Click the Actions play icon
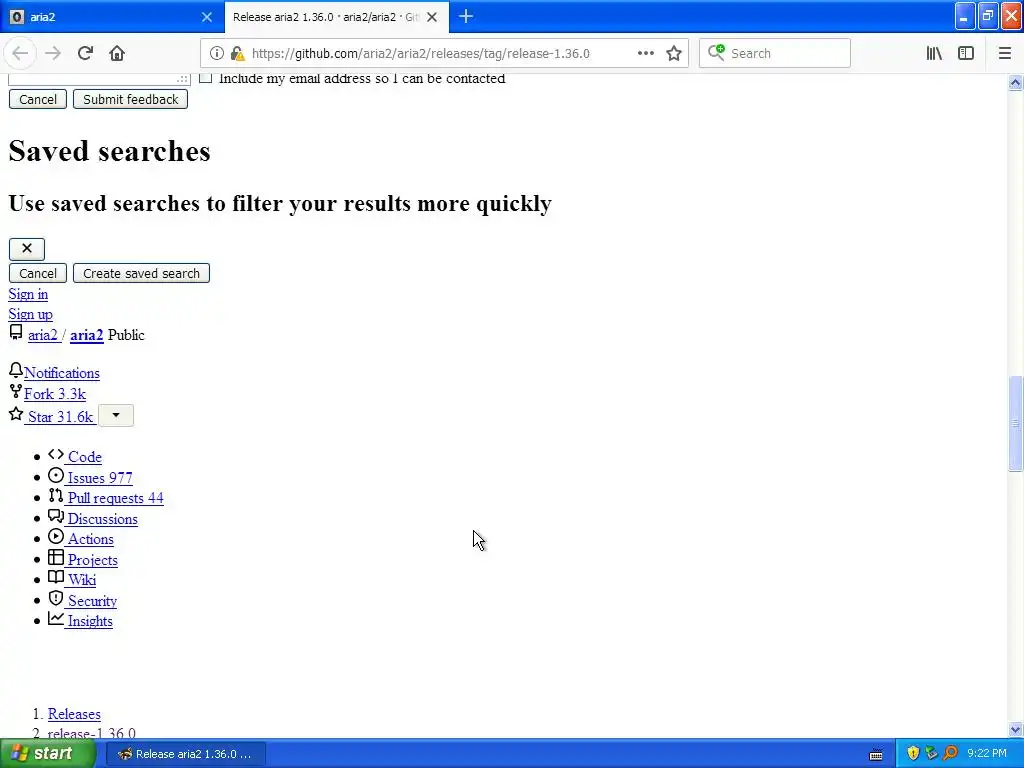 tap(56, 537)
